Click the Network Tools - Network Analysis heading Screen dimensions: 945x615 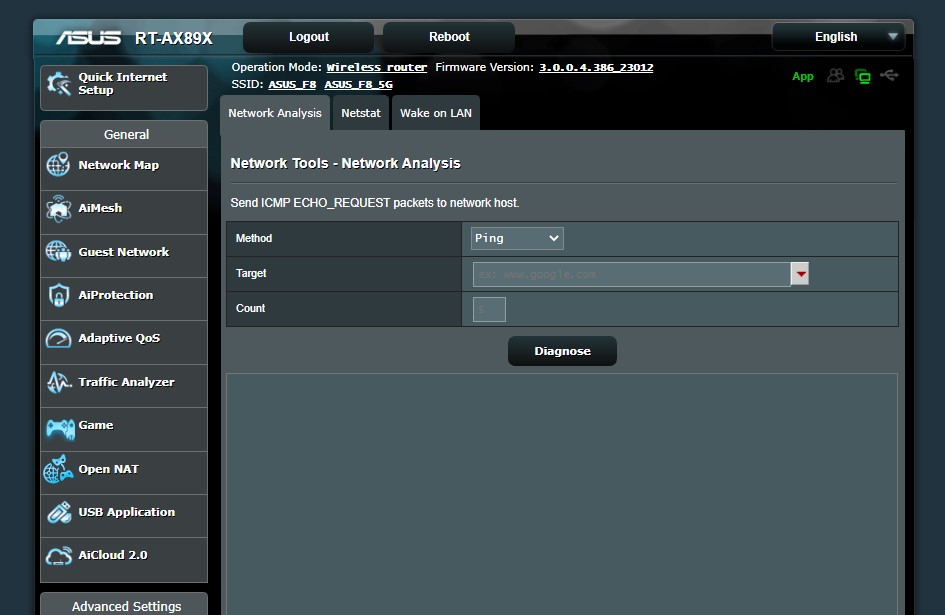(x=345, y=163)
